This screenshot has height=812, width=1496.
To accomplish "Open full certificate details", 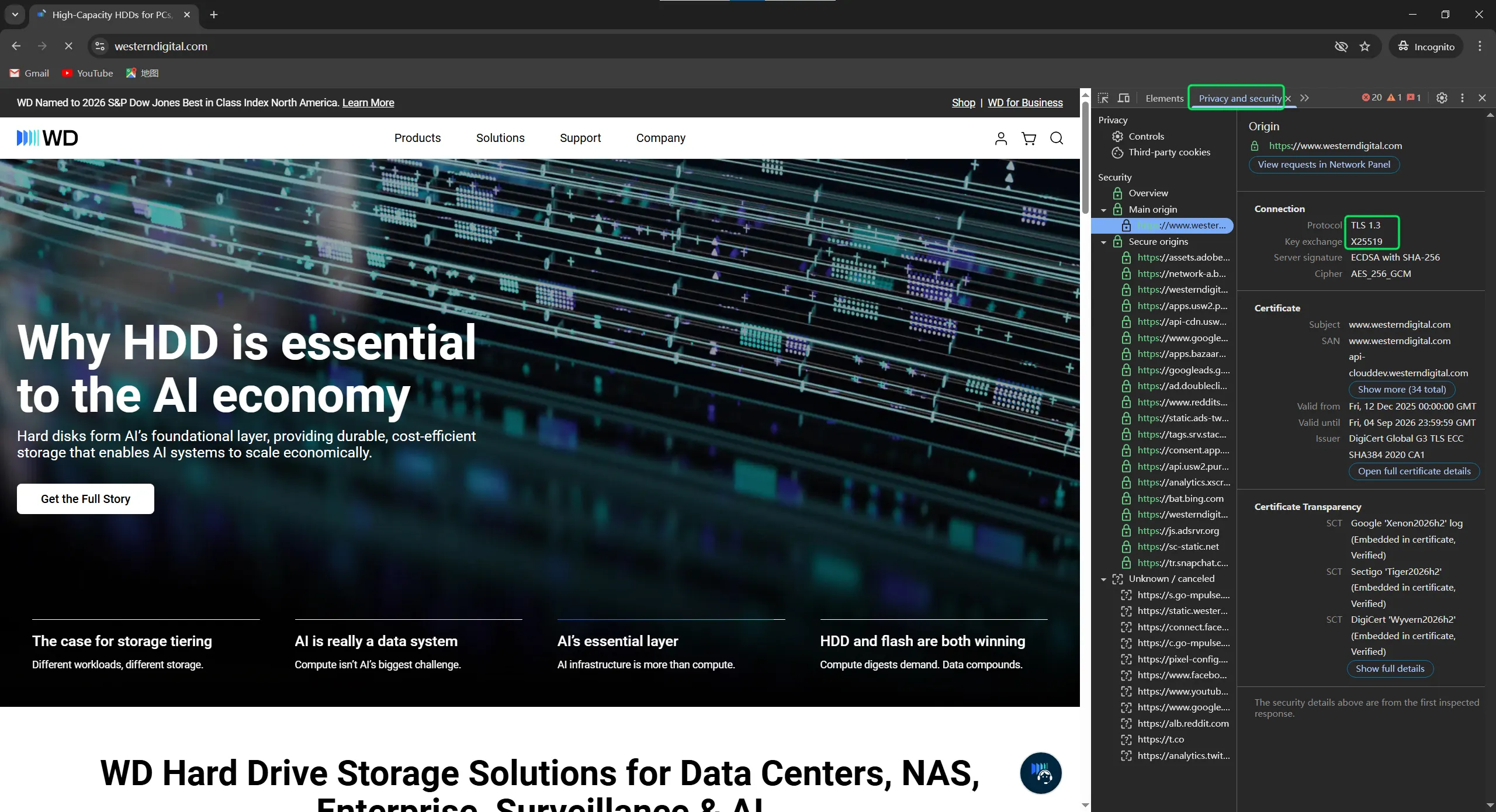I will click(1414, 471).
